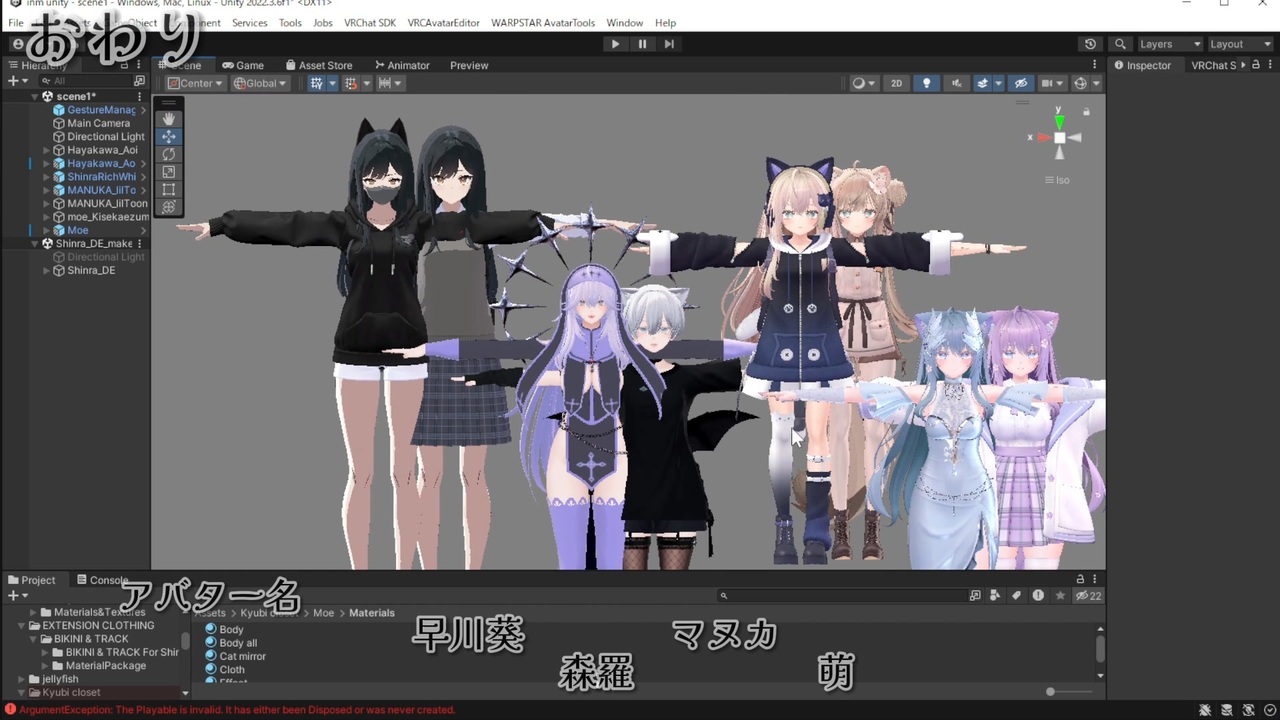Click the red X axis cone
Viewport: 1280px width, 720px height.
point(1043,138)
